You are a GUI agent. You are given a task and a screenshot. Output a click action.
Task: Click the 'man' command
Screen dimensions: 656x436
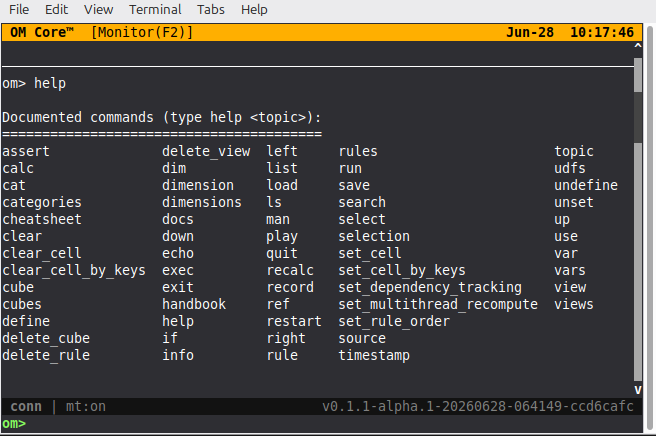(x=278, y=220)
